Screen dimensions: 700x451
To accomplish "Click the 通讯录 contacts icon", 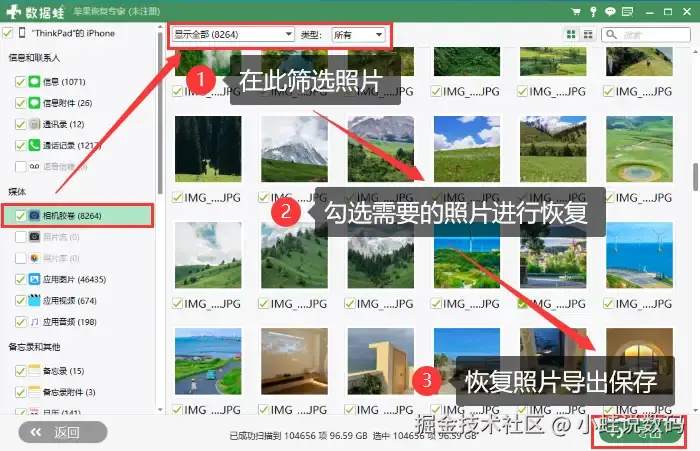I will 34,124.
